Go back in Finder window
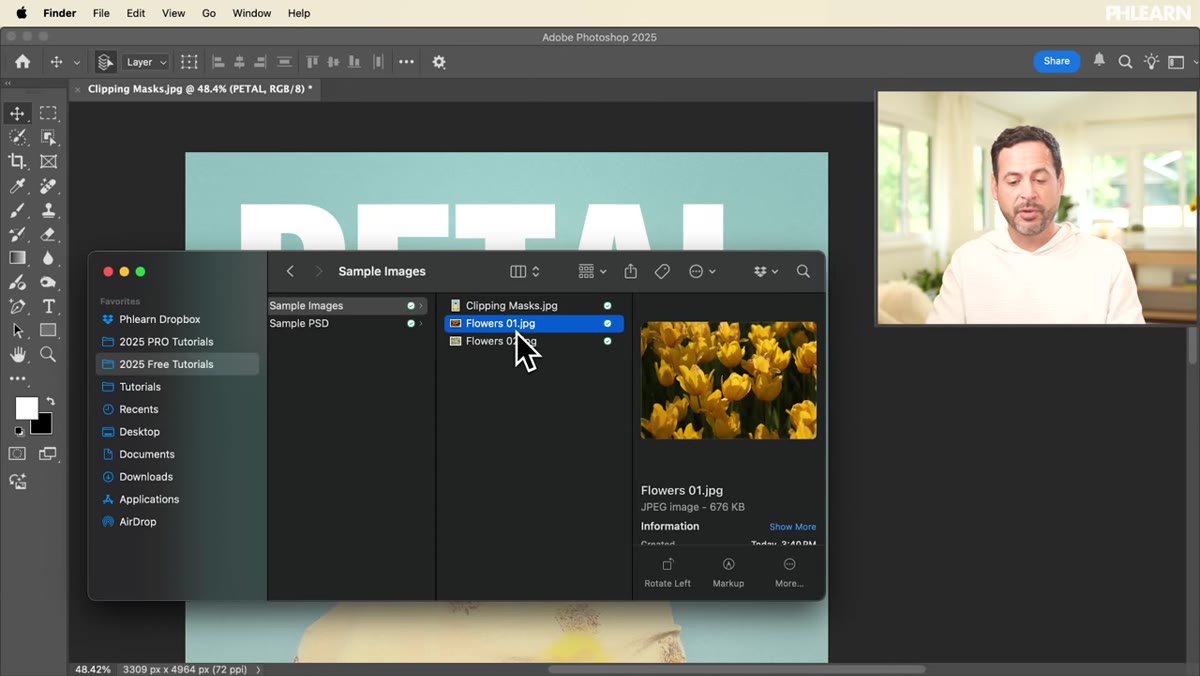The height and width of the screenshot is (676, 1200). tap(290, 271)
